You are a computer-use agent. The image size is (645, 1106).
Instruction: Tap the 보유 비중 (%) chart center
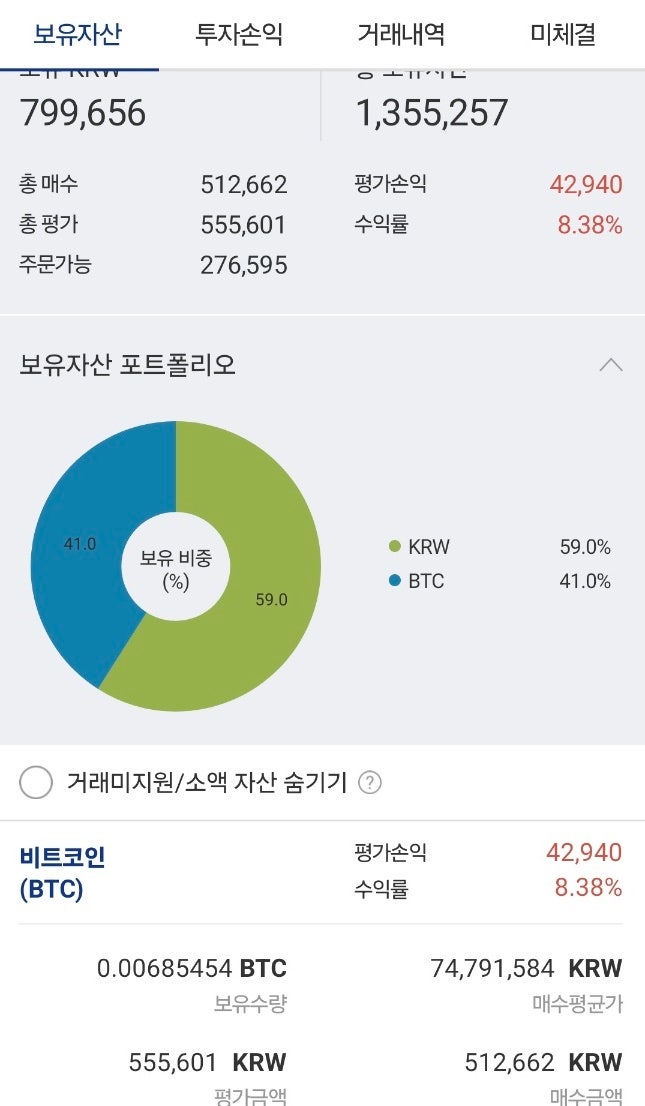pos(176,568)
